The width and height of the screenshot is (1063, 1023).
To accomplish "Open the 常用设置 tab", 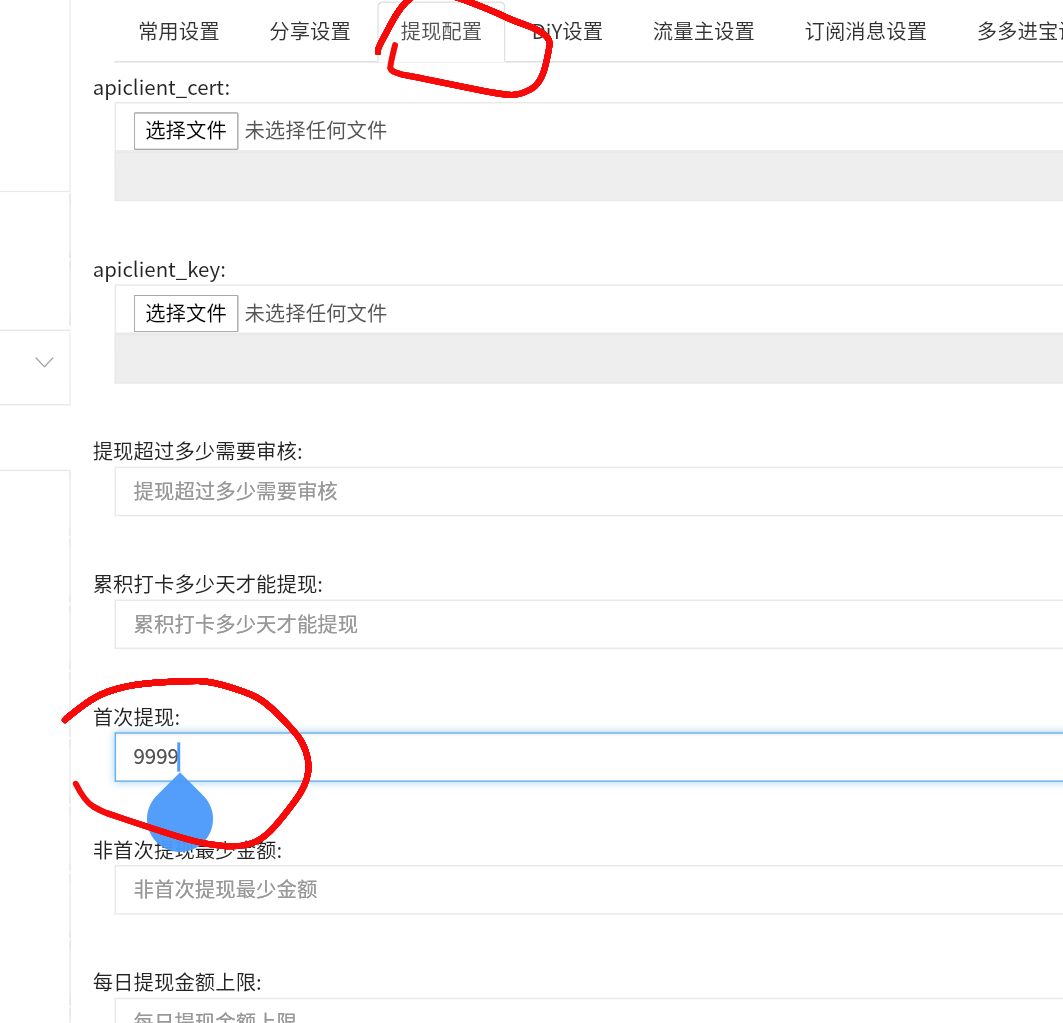I will pos(180,31).
